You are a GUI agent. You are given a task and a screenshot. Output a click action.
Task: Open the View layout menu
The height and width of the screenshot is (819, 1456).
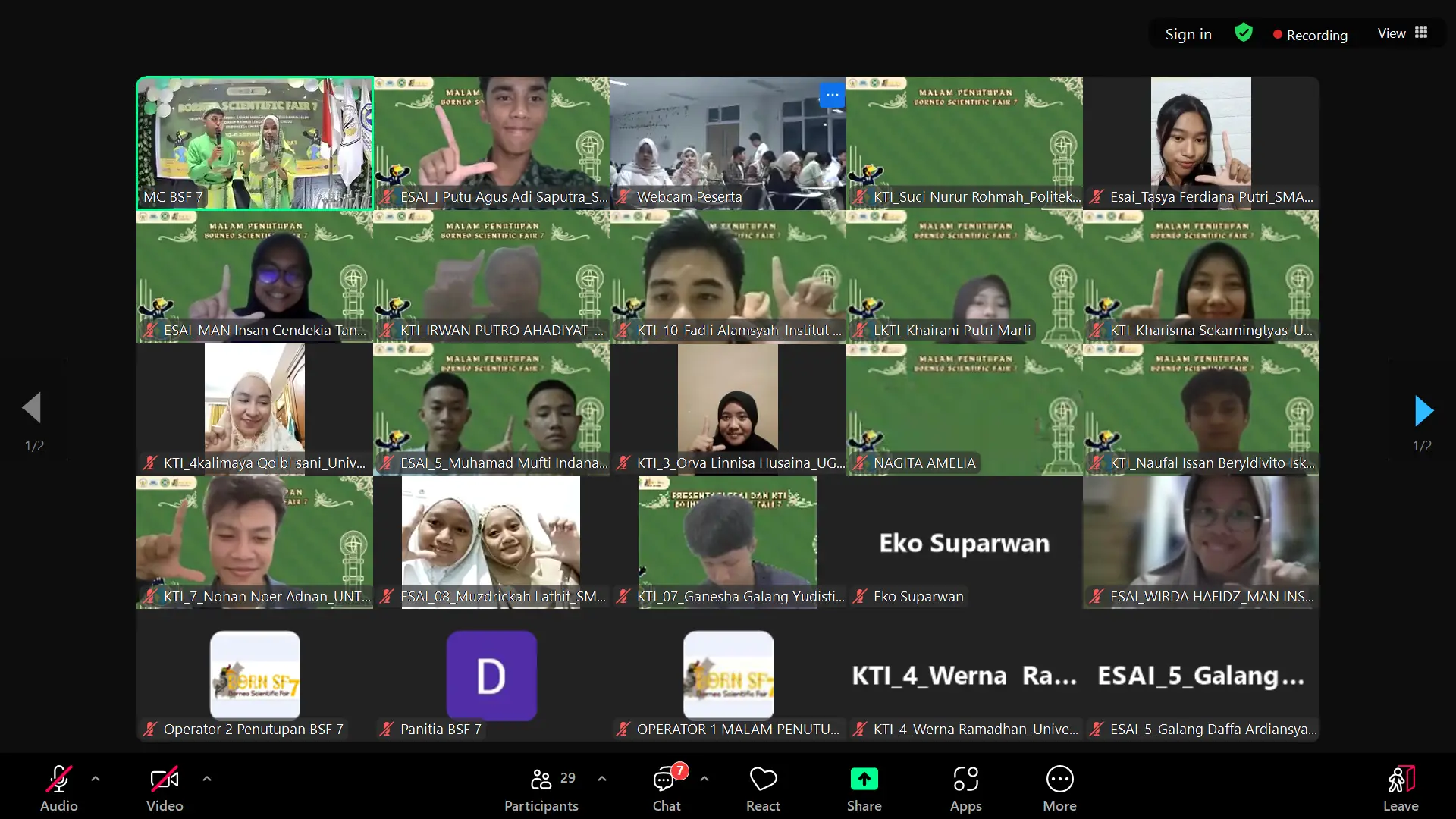[x=1402, y=33]
